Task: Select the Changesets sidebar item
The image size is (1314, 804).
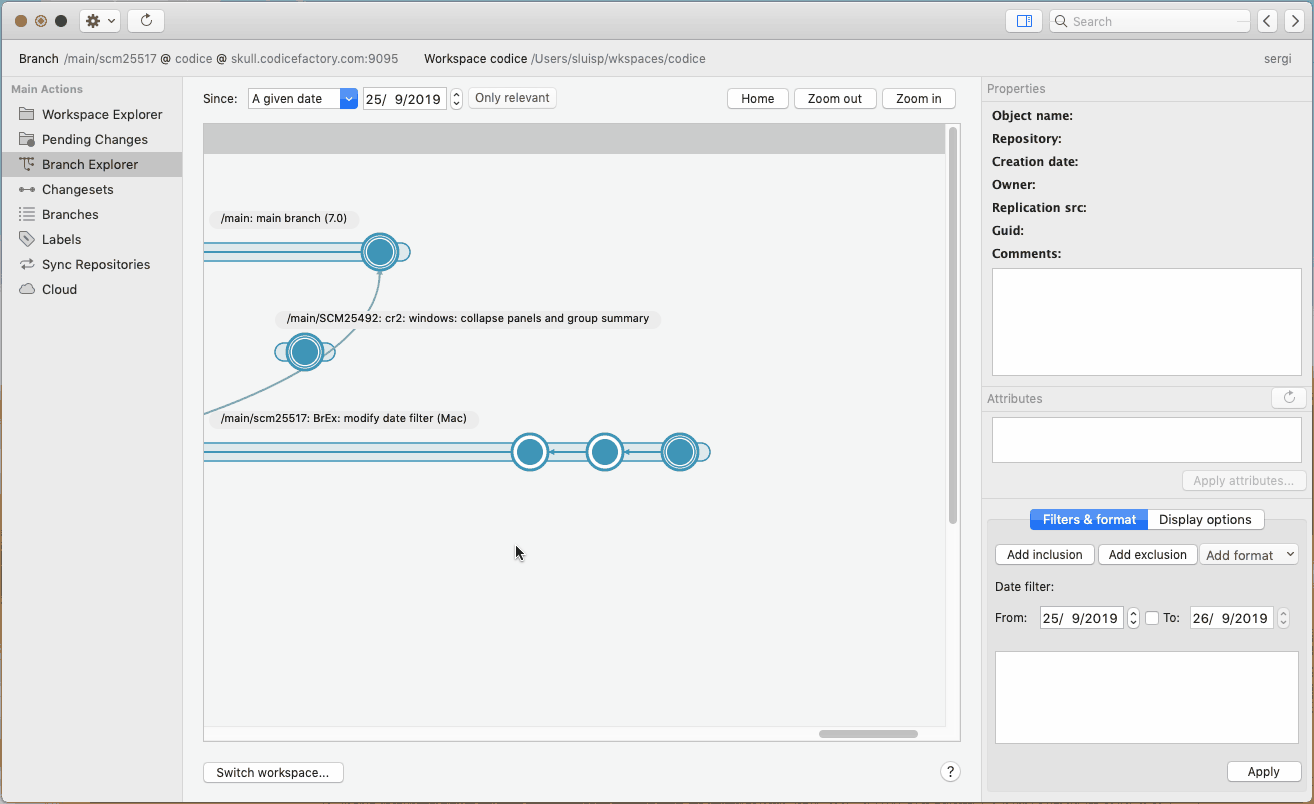Action: pos(77,189)
